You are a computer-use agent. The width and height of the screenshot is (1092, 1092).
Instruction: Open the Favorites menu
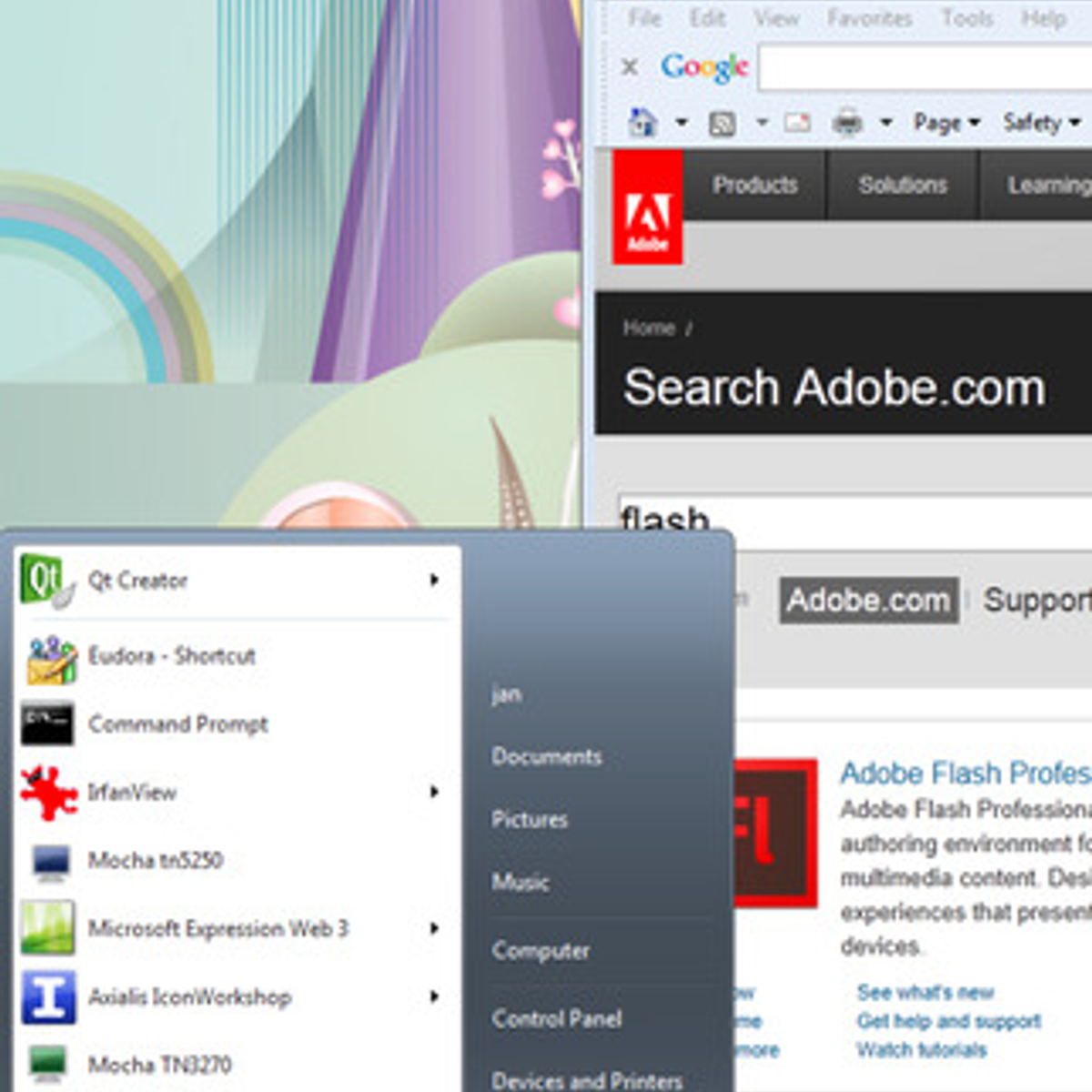coord(869,18)
